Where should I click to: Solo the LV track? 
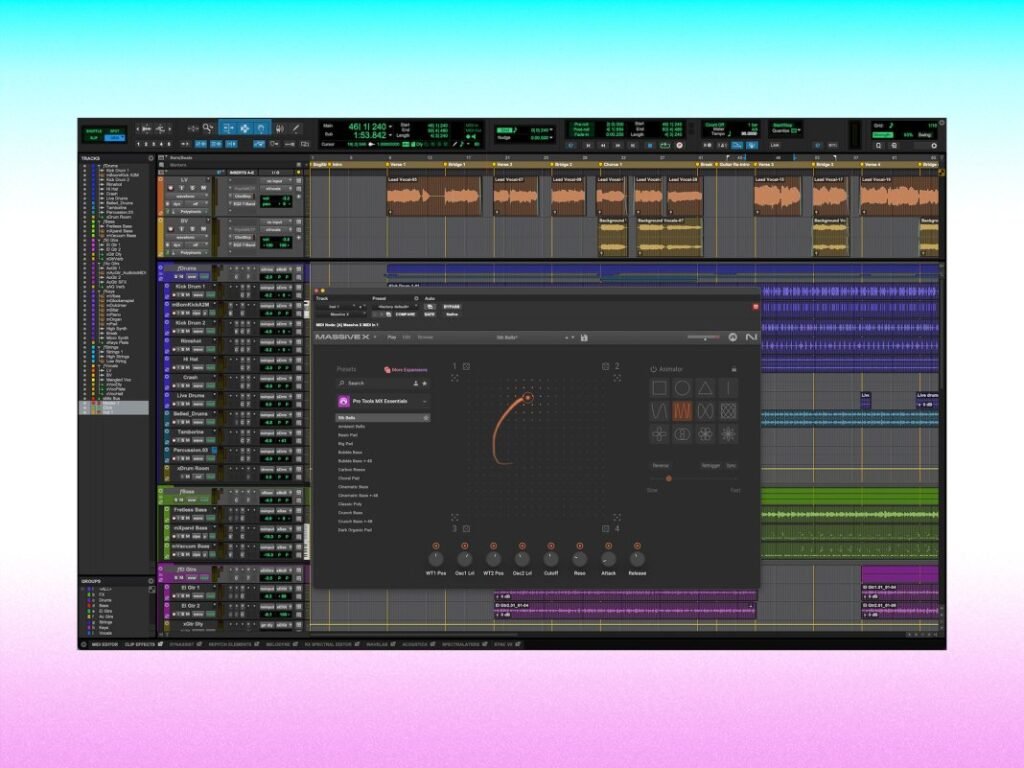191,188
